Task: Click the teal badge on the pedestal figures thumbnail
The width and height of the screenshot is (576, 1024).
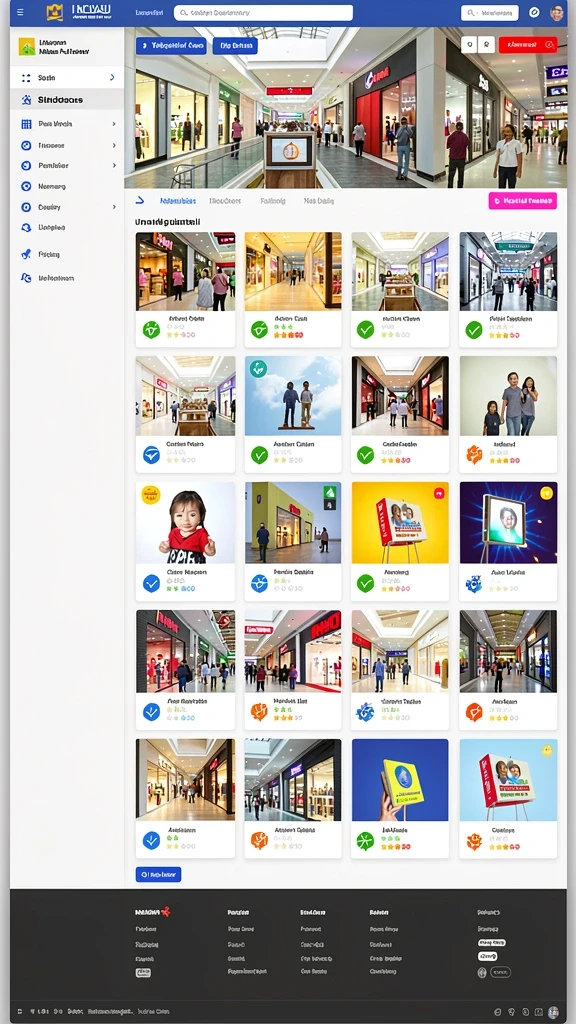Action: tap(258, 369)
